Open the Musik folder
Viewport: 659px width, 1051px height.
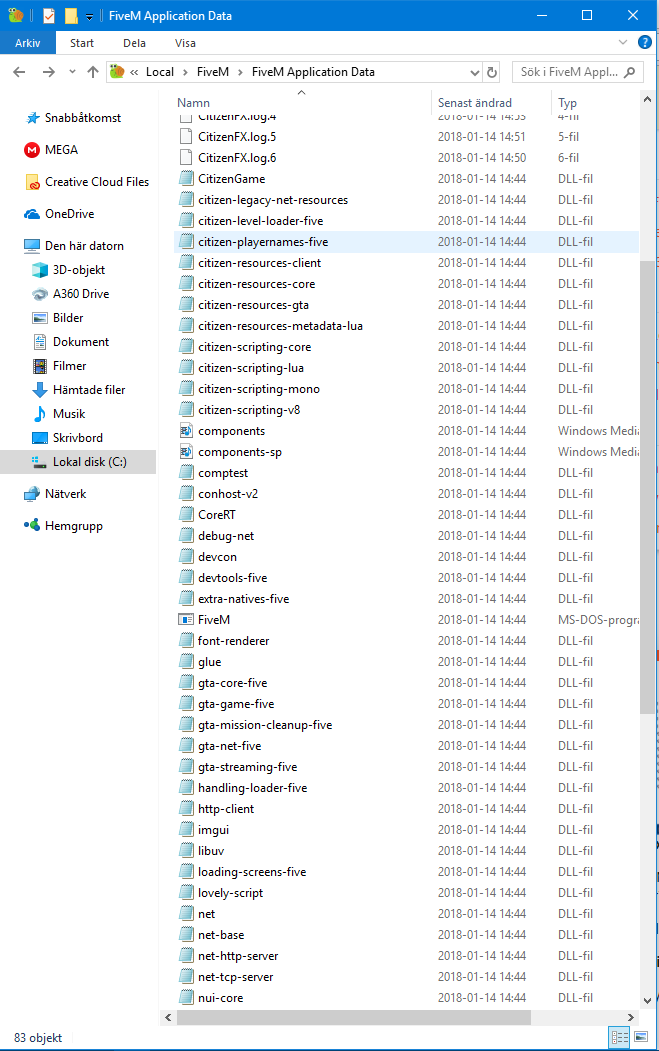(x=58, y=414)
